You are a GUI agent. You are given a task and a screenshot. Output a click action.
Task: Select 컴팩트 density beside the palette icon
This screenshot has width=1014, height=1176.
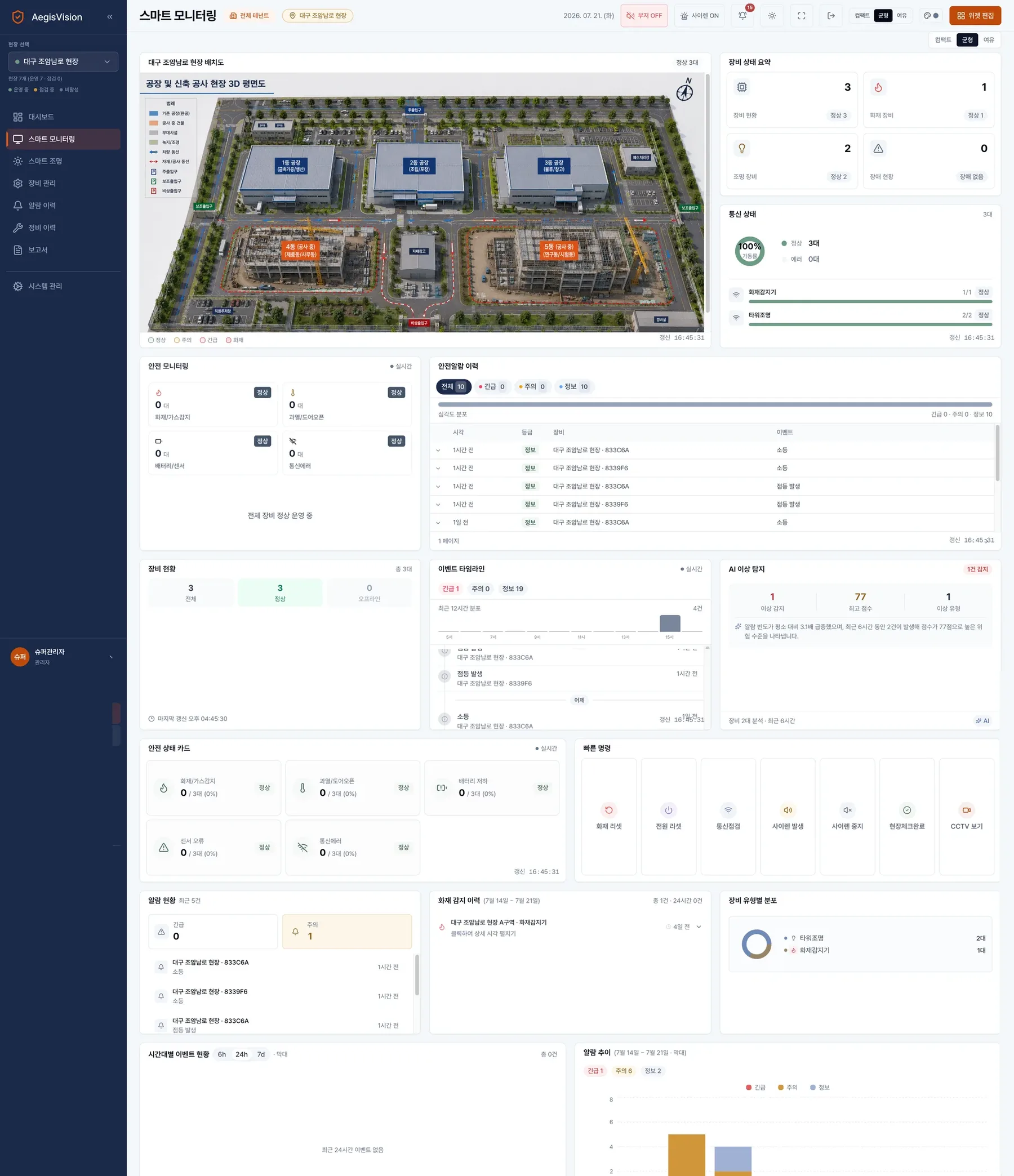pos(862,16)
